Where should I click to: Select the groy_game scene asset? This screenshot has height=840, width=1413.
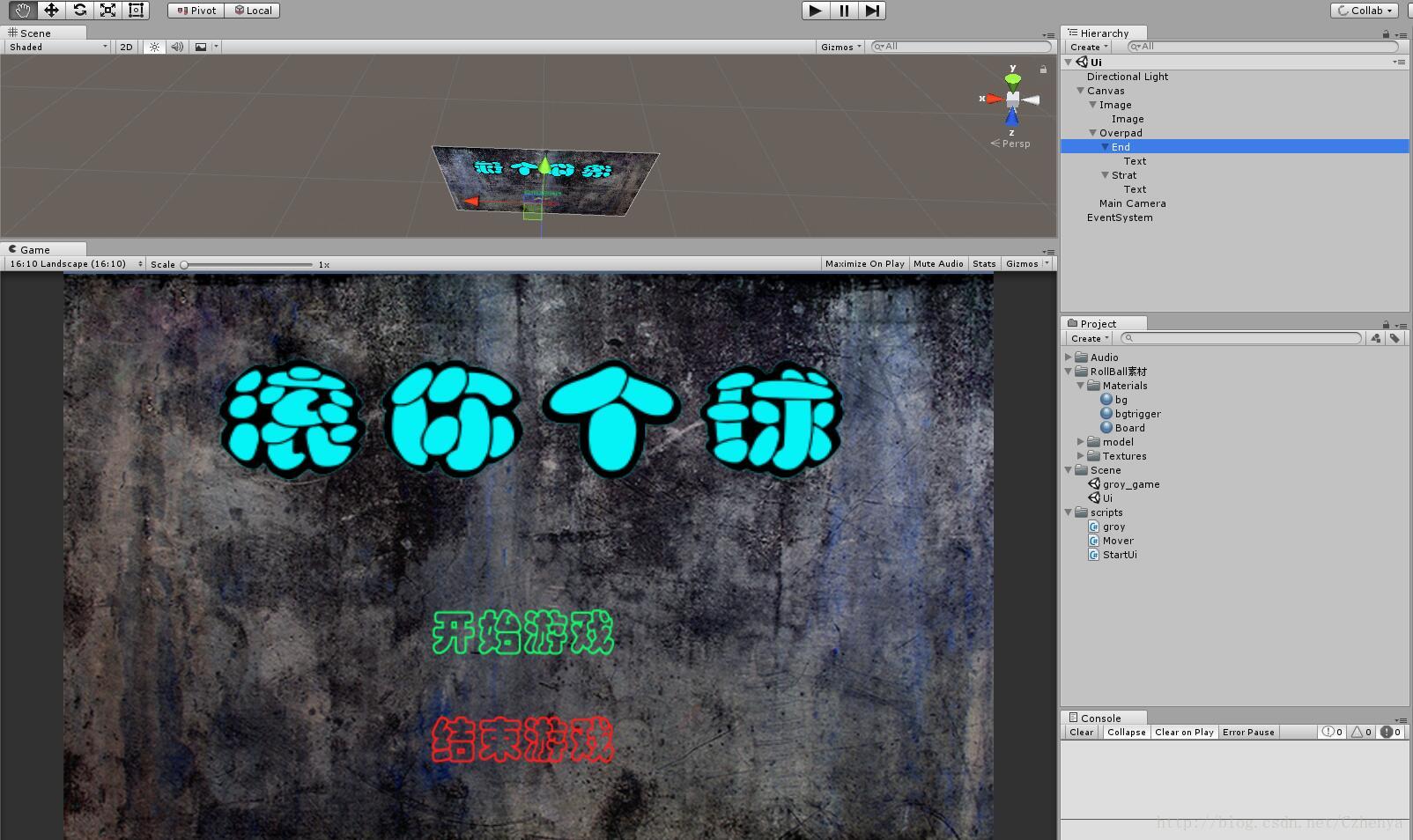click(1124, 484)
